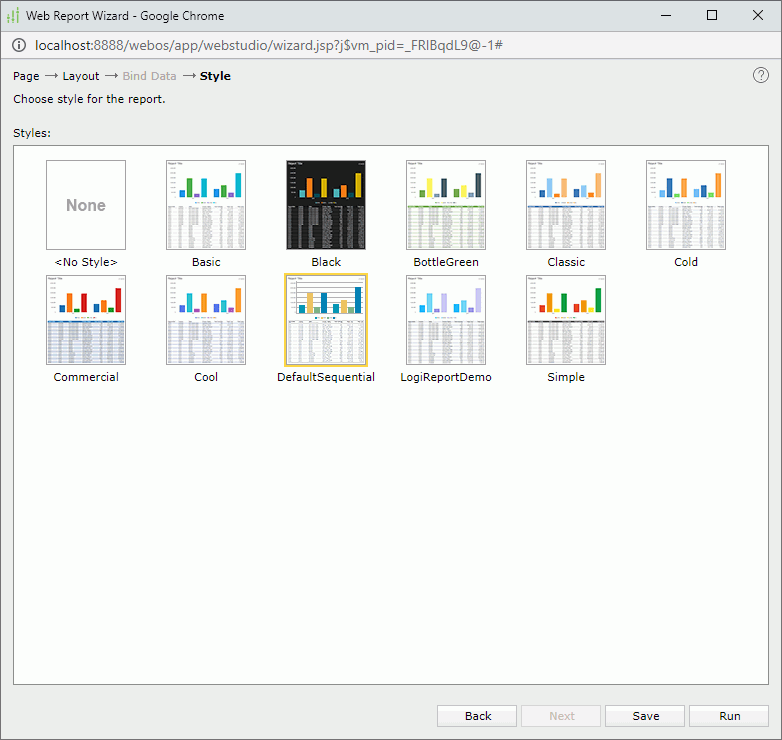Choose the Cold style thumbnail
The height and width of the screenshot is (740, 782).
pos(686,205)
